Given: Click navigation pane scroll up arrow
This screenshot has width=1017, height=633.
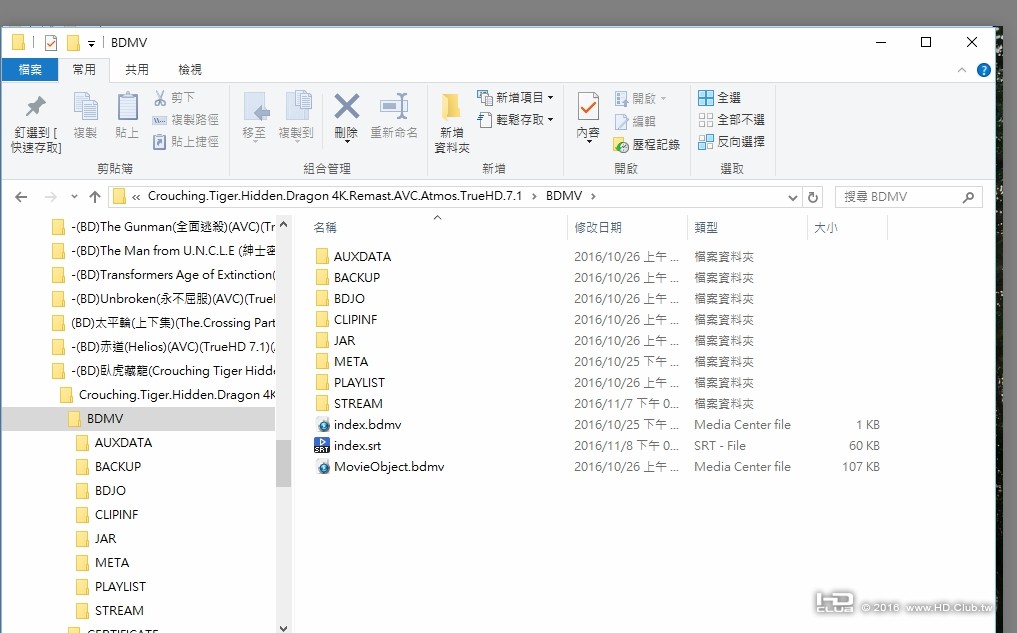Looking at the screenshot, I should coord(283,224).
